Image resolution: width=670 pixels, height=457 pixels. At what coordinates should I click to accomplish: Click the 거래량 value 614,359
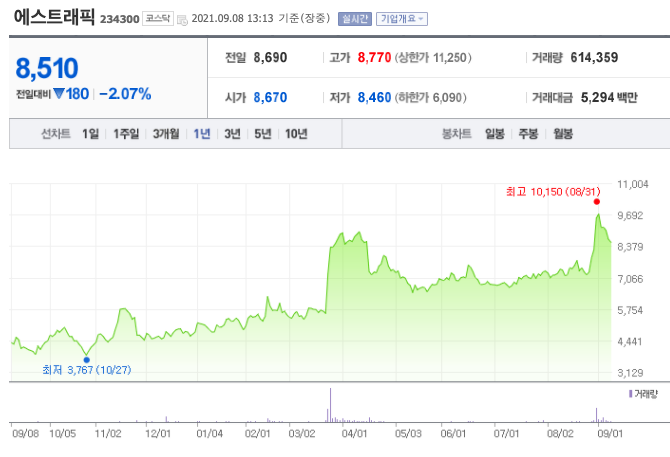coord(594,57)
